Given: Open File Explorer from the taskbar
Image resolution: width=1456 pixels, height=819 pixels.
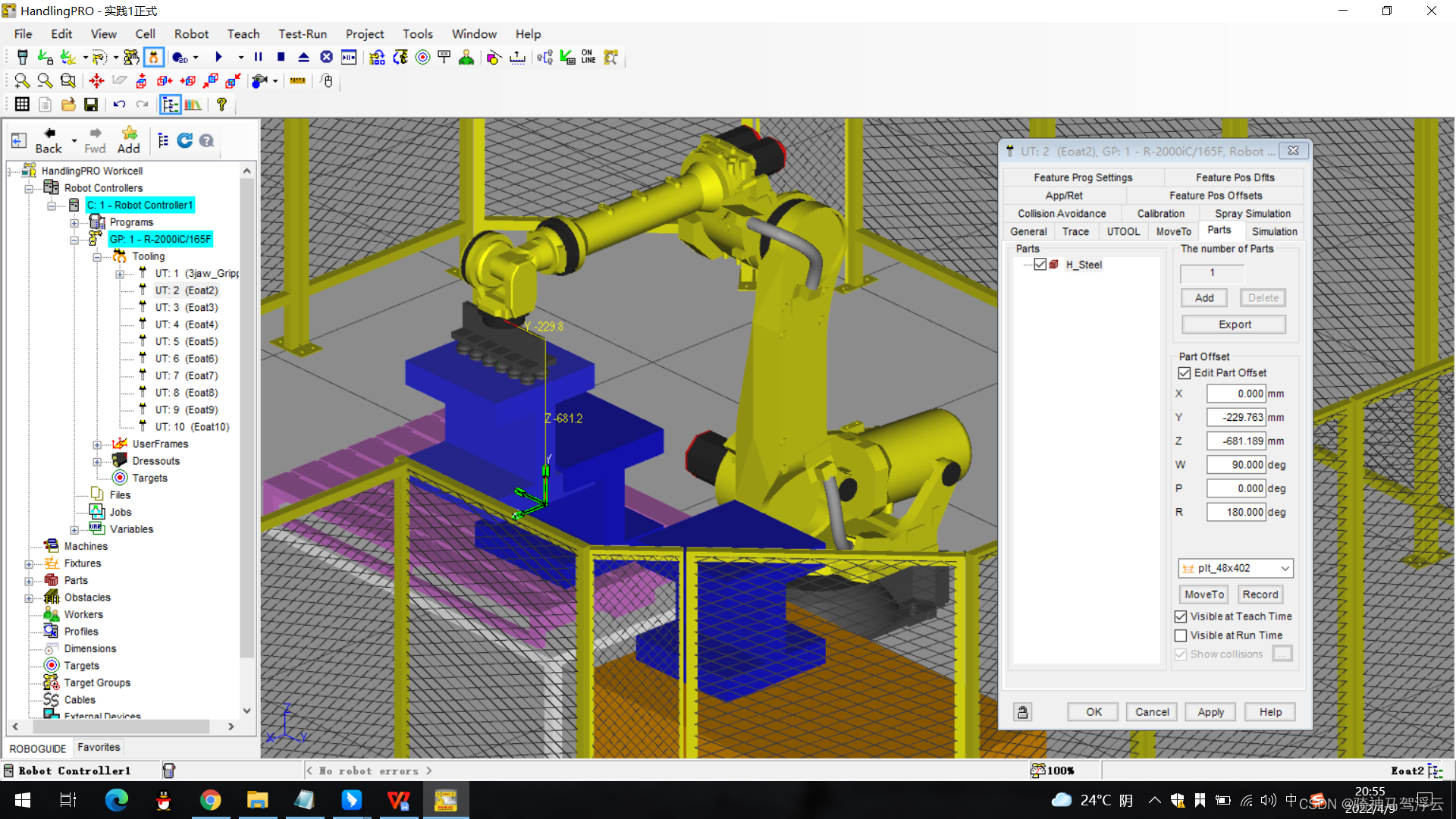Looking at the screenshot, I should 257,800.
